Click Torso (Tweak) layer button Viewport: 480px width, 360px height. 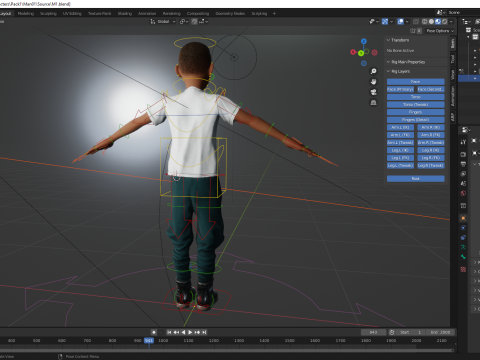416,105
